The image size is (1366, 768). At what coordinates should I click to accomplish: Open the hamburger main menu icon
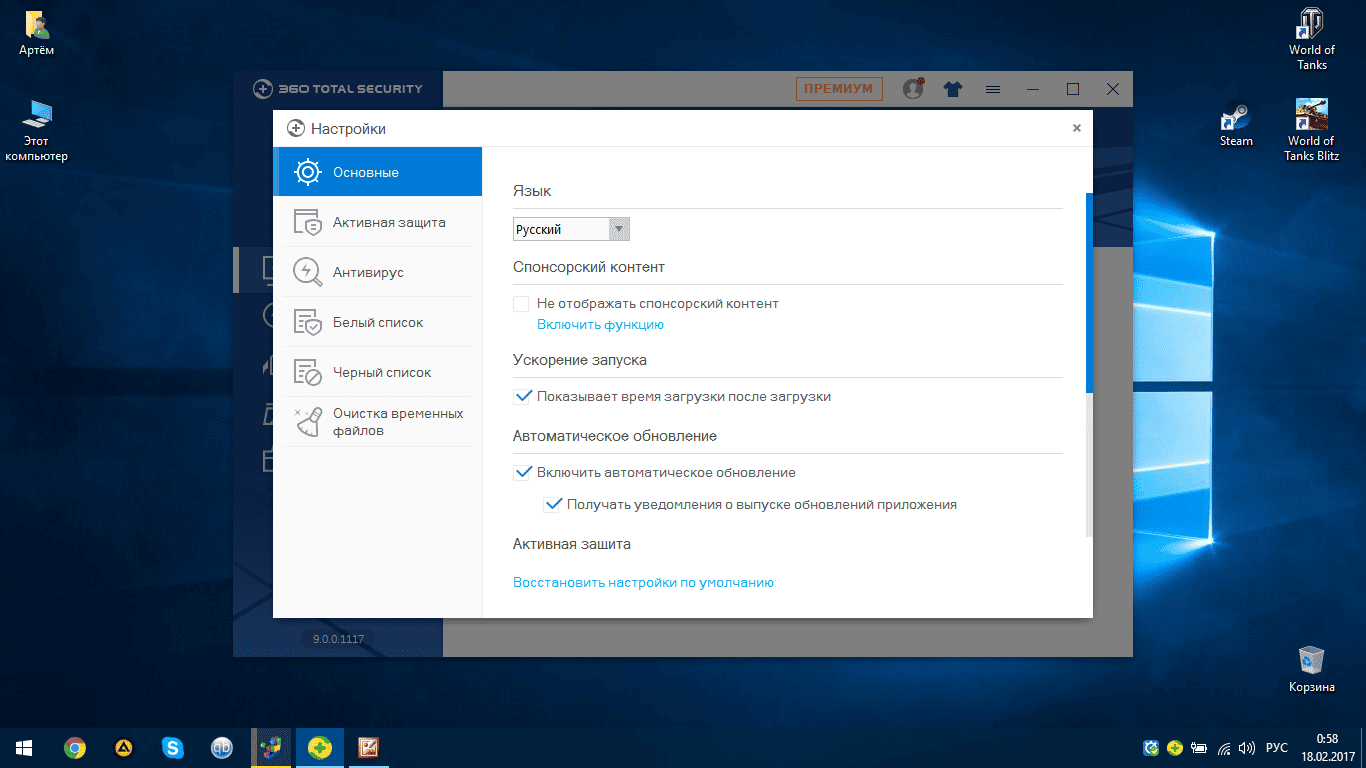tap(993, 89)
